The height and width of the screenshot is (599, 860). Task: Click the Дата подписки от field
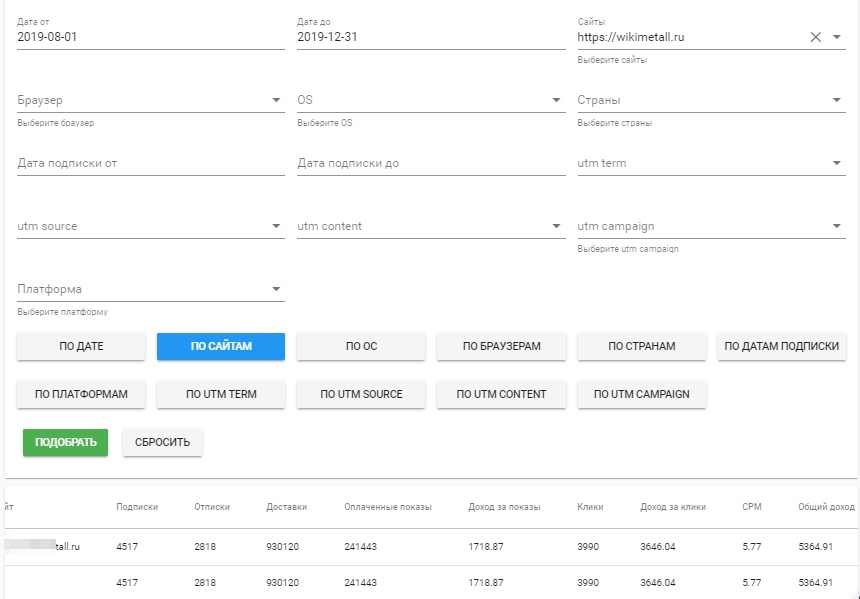[x=150, y=163]
